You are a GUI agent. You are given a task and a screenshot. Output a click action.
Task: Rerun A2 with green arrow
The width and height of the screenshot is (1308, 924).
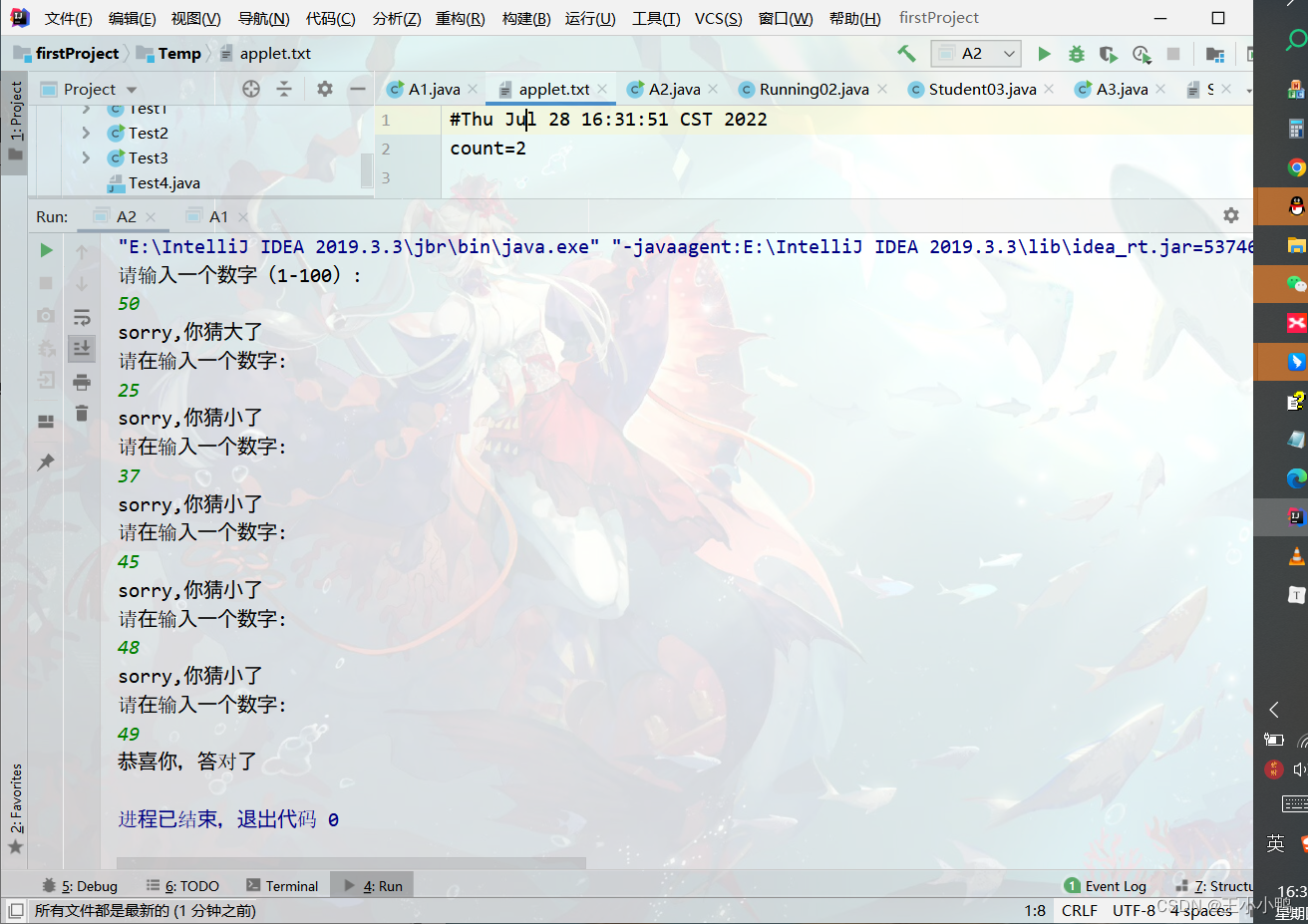(46, 250)
